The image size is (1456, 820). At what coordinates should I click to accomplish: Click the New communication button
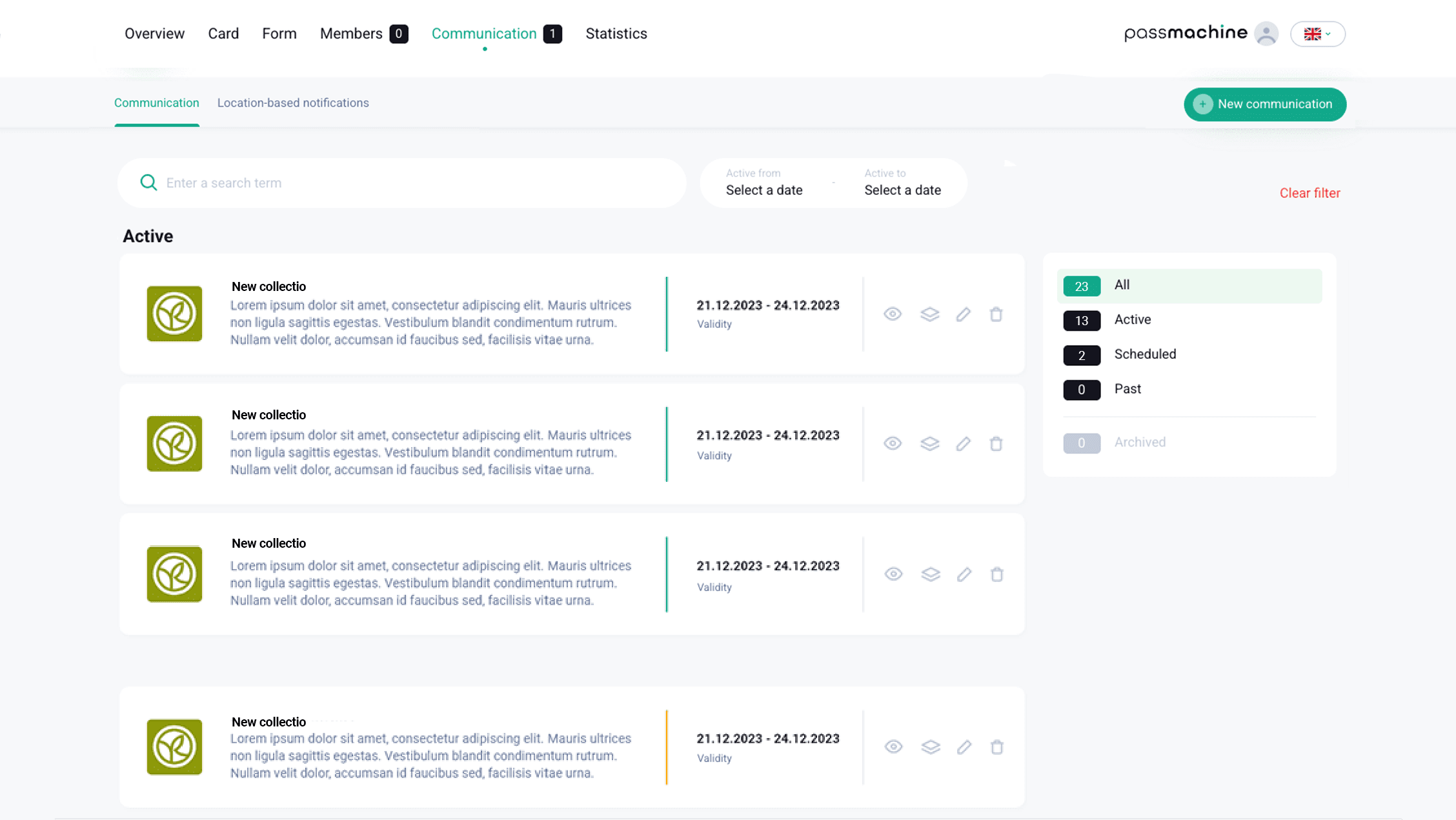[1264, 104]
